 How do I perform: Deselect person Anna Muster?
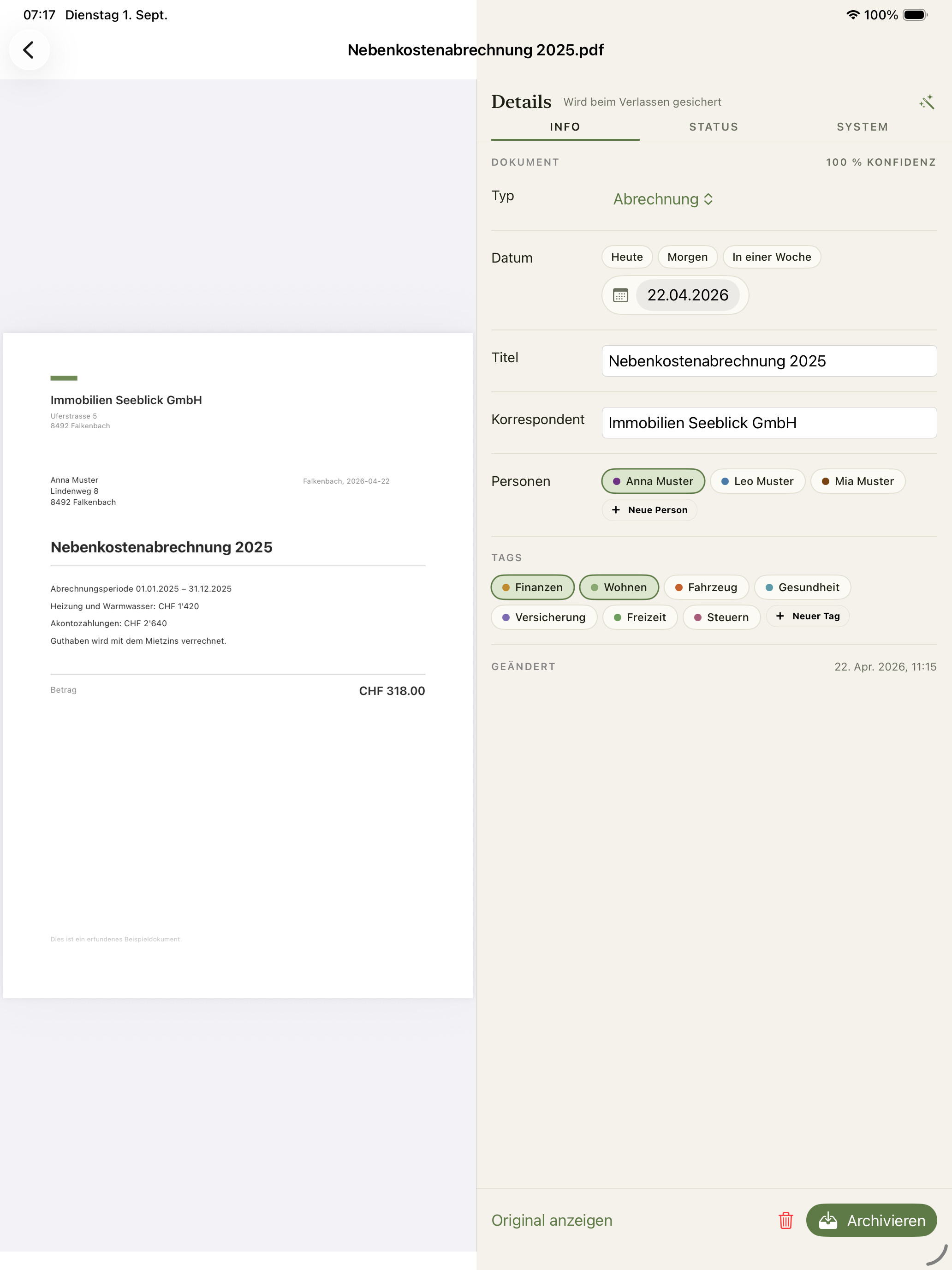click(x=653, y=481)
